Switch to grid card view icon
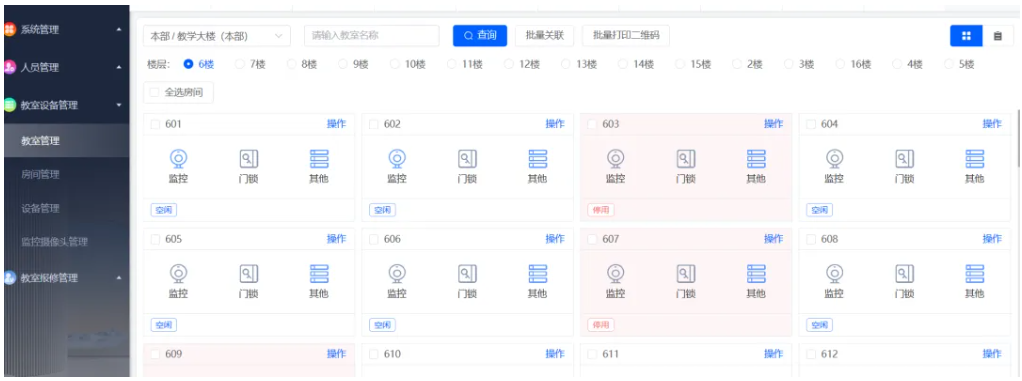 point(967,36)
